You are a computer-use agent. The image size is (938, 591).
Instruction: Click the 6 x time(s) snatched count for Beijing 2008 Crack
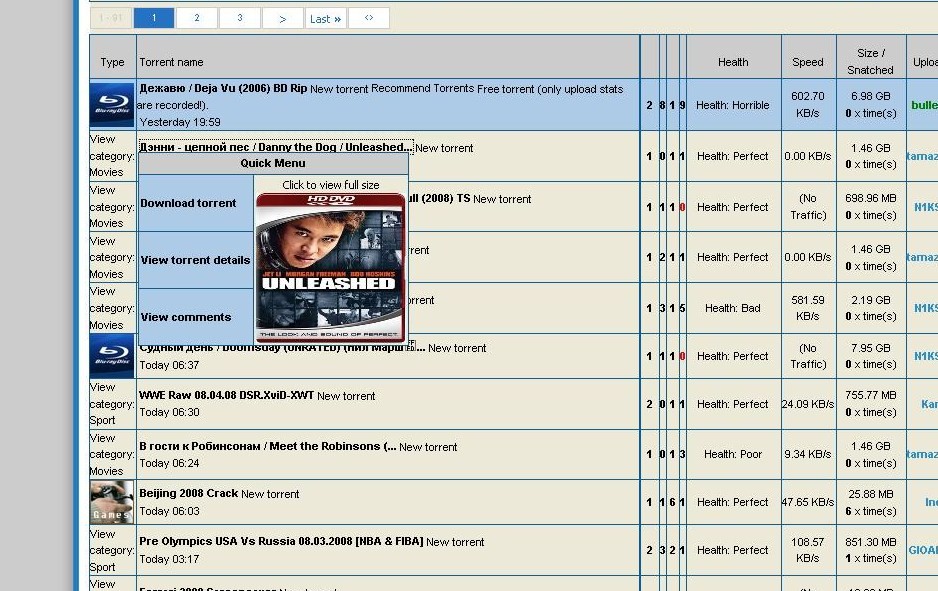click(871, 511)
